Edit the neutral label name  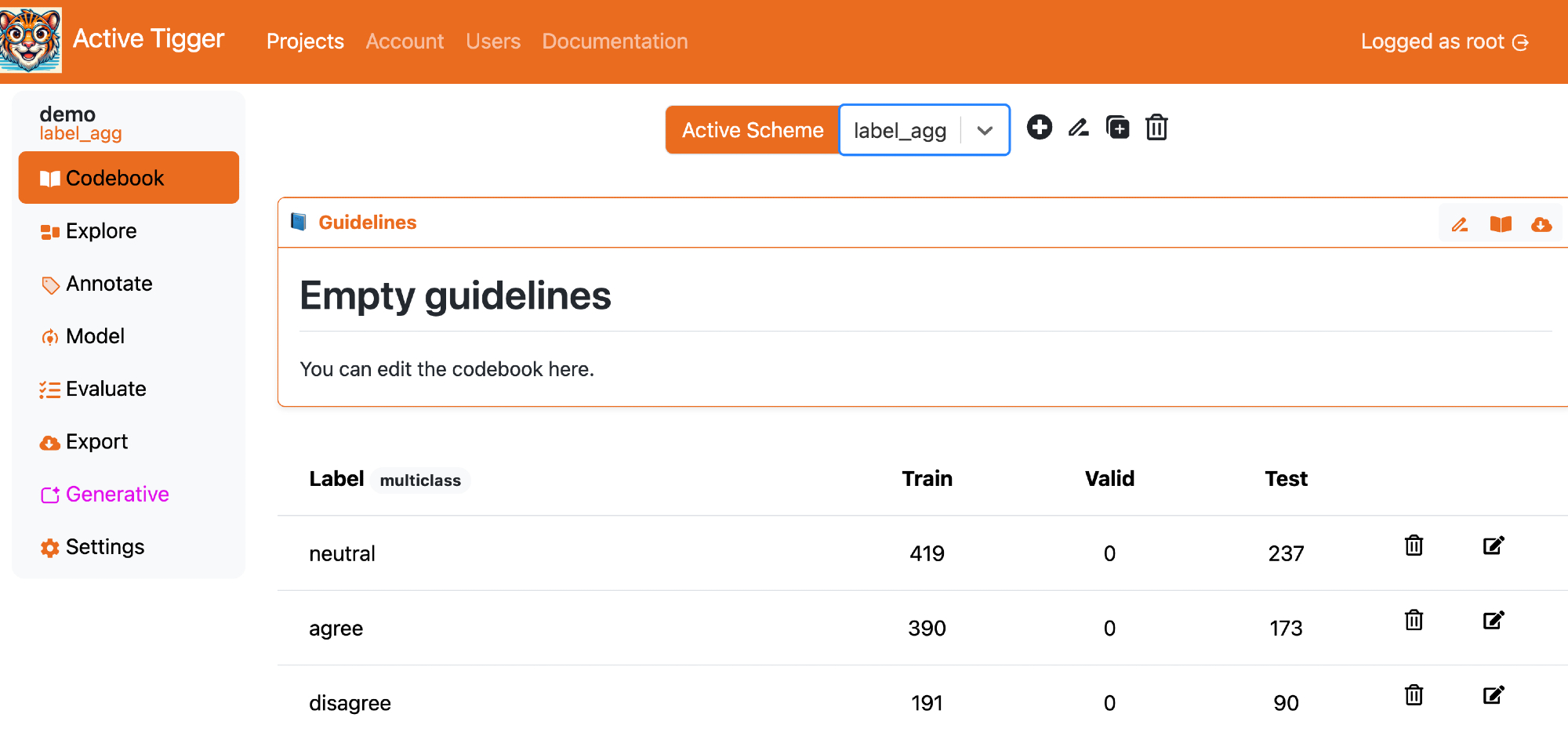coord(1494,545)
